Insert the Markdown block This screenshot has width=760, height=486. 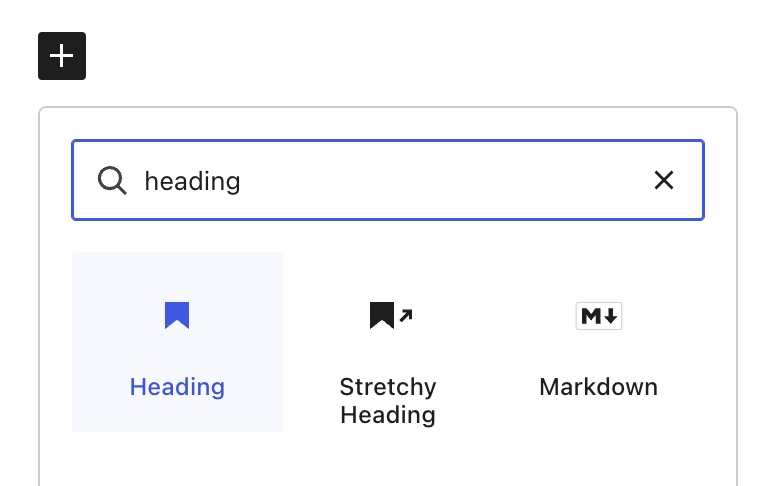598,350
